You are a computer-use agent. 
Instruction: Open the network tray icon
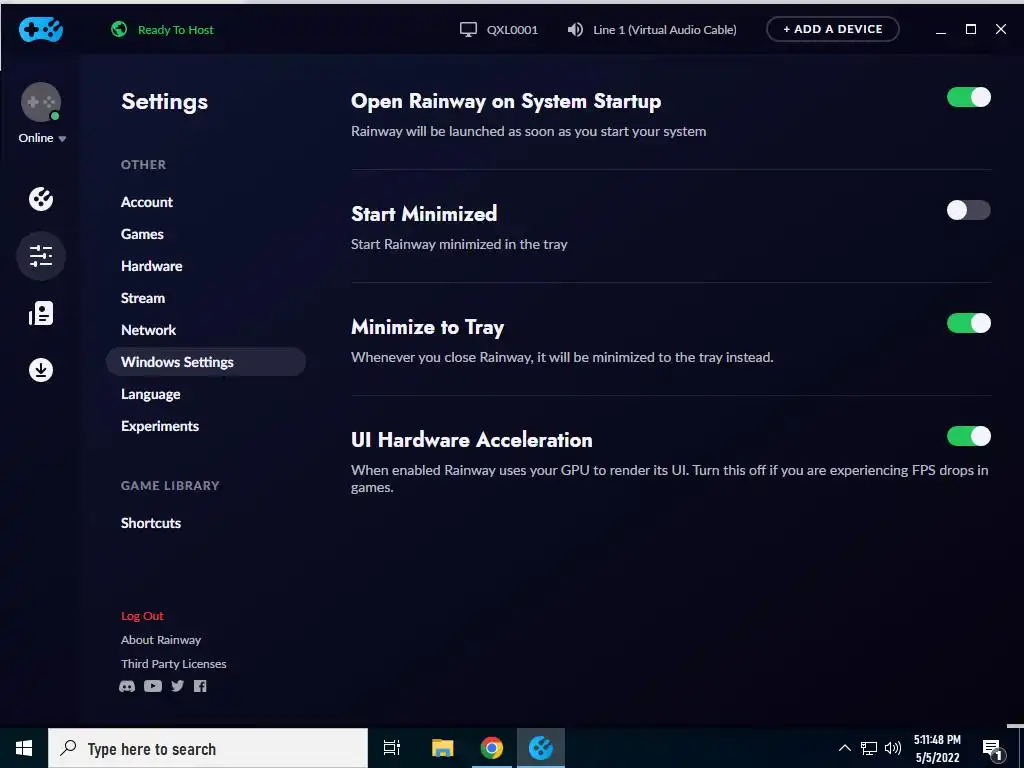pyautogui.click(x=869, y=748)
